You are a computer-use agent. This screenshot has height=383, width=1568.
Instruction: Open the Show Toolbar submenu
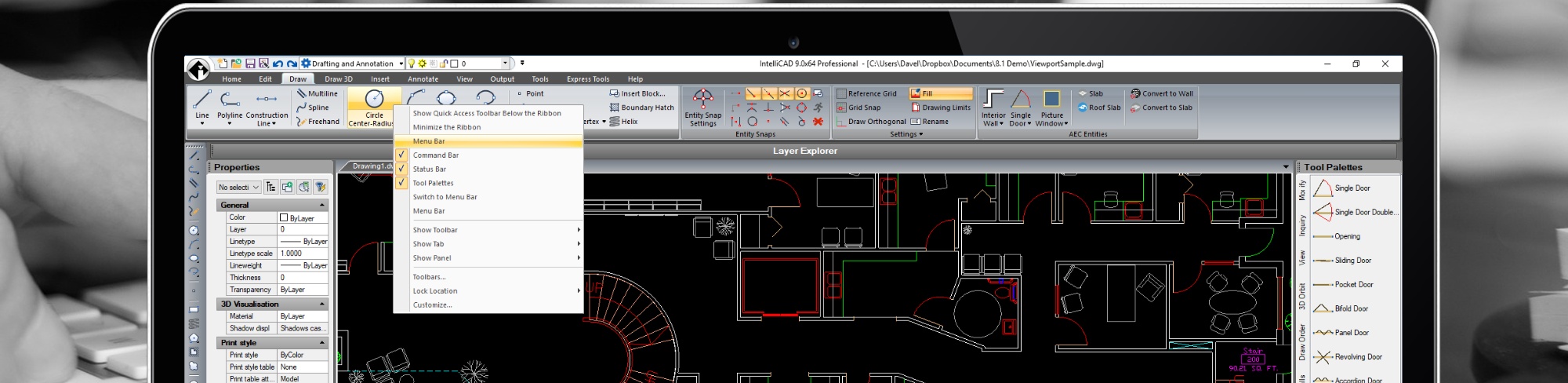pyautogui.click(x=488, y=230)
